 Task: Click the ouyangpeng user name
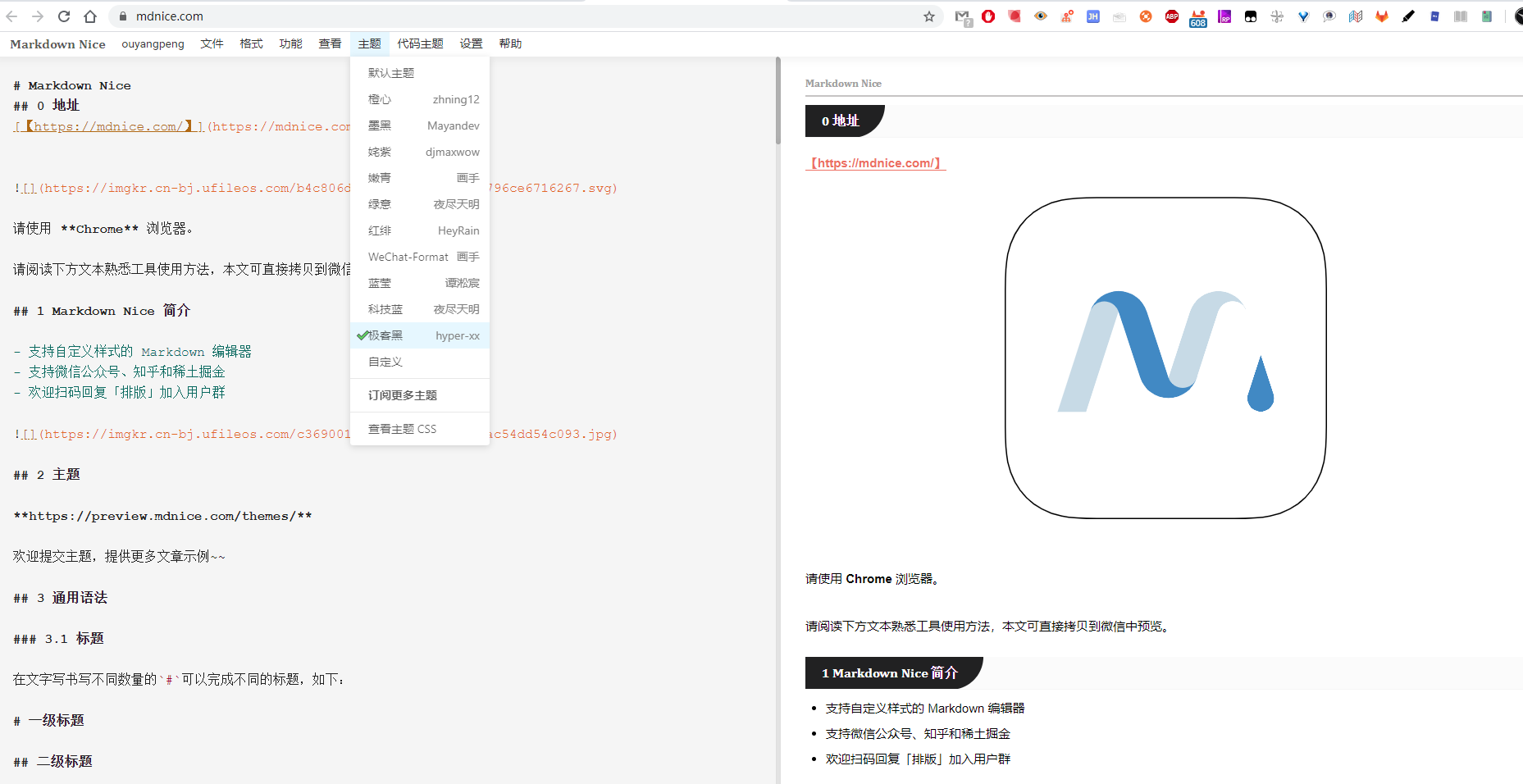[153, 43]
